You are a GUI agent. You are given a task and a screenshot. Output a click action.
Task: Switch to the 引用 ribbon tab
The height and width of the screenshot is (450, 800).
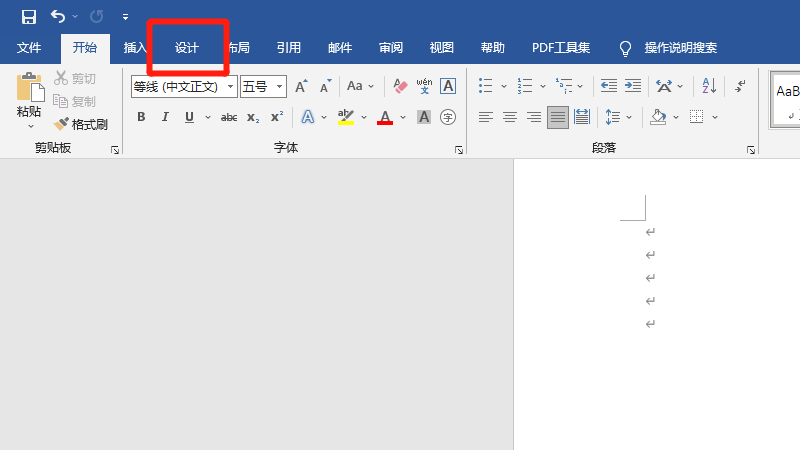pyautogui.click(x=289, y=47)
